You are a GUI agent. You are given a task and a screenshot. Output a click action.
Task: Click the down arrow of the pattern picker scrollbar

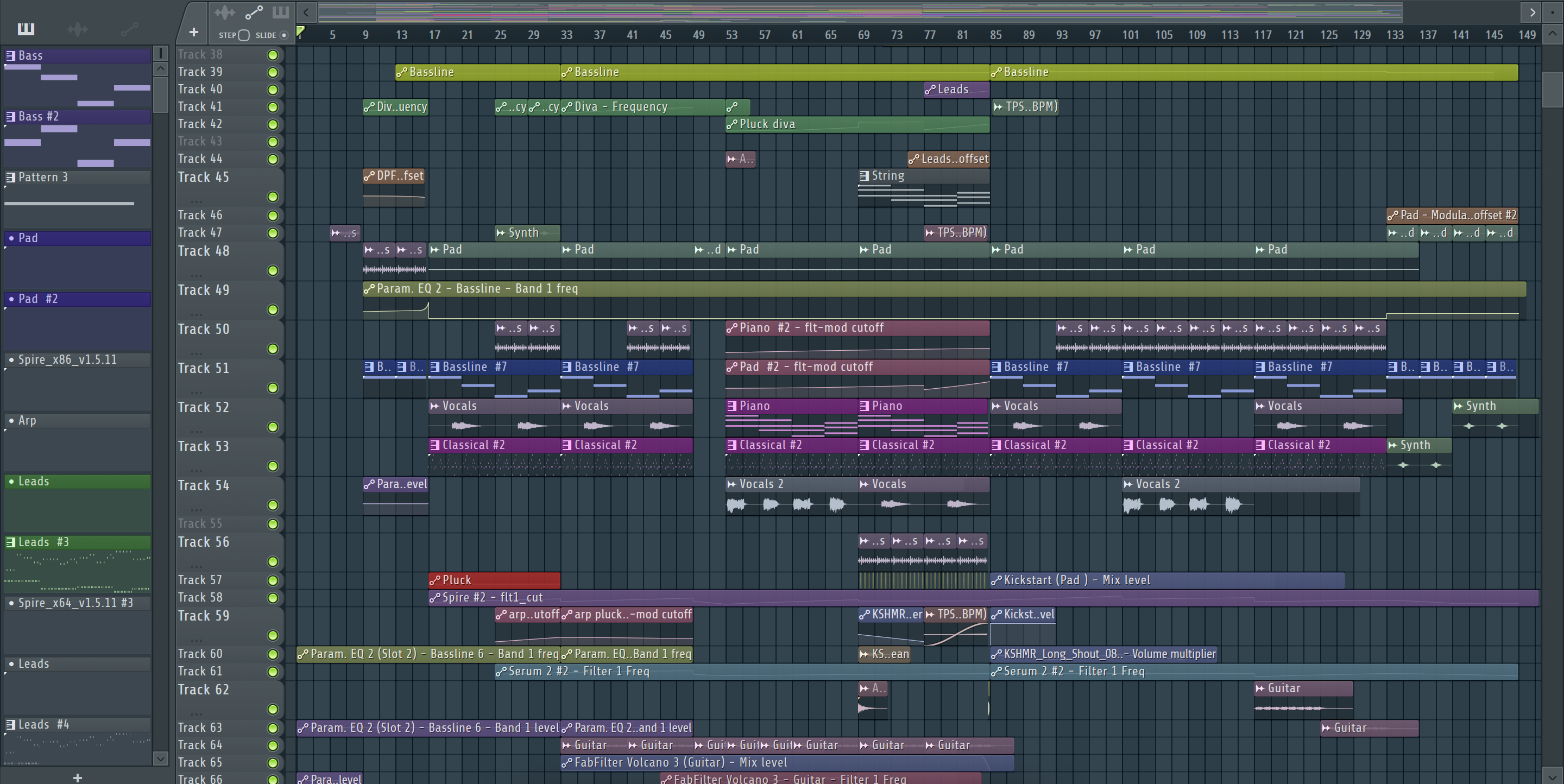(160, 758)
